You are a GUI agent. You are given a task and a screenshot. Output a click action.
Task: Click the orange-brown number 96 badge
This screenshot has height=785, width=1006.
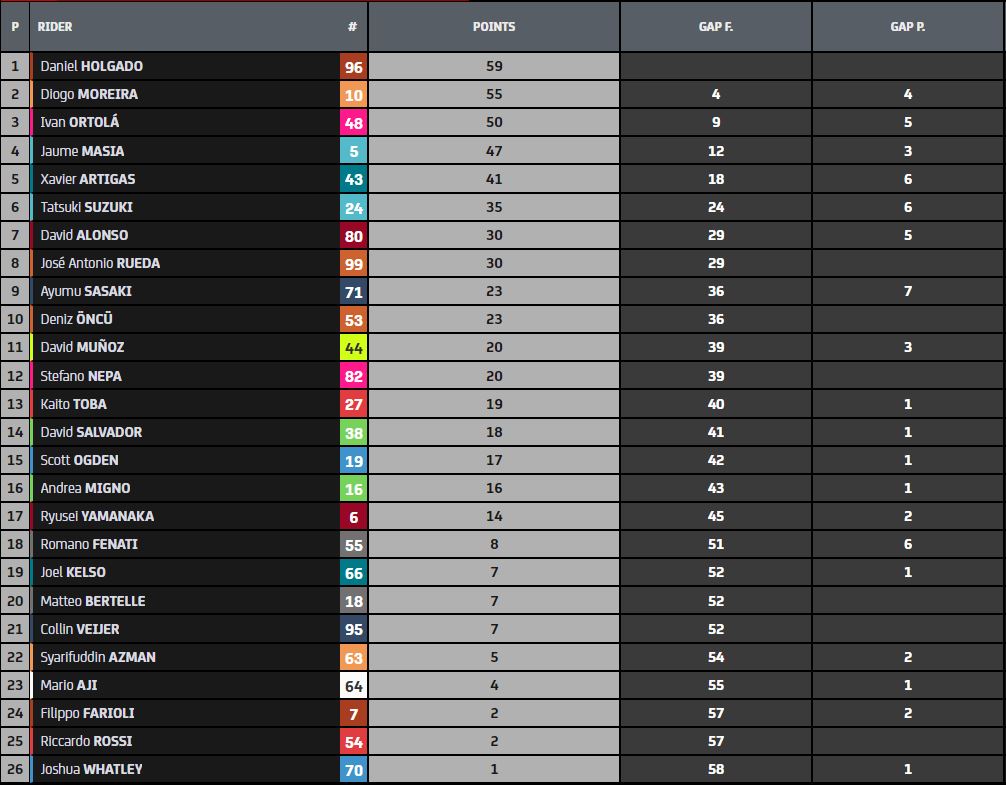(353, 67)
